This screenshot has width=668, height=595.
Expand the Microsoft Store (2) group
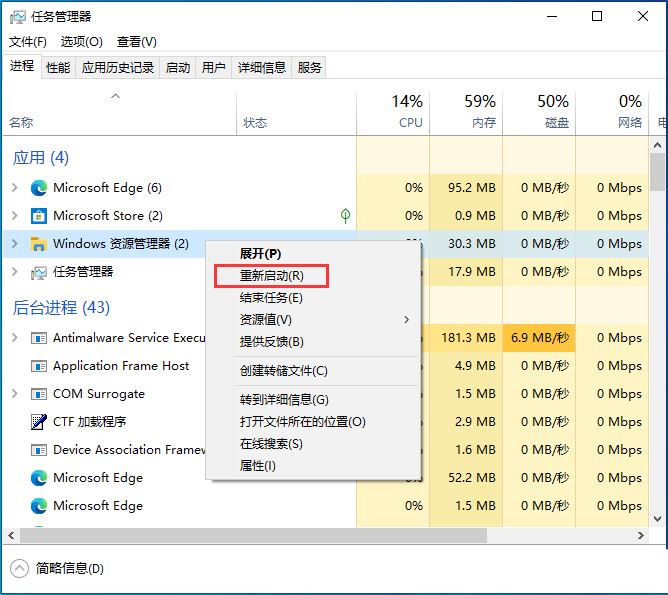pos(15,216)
